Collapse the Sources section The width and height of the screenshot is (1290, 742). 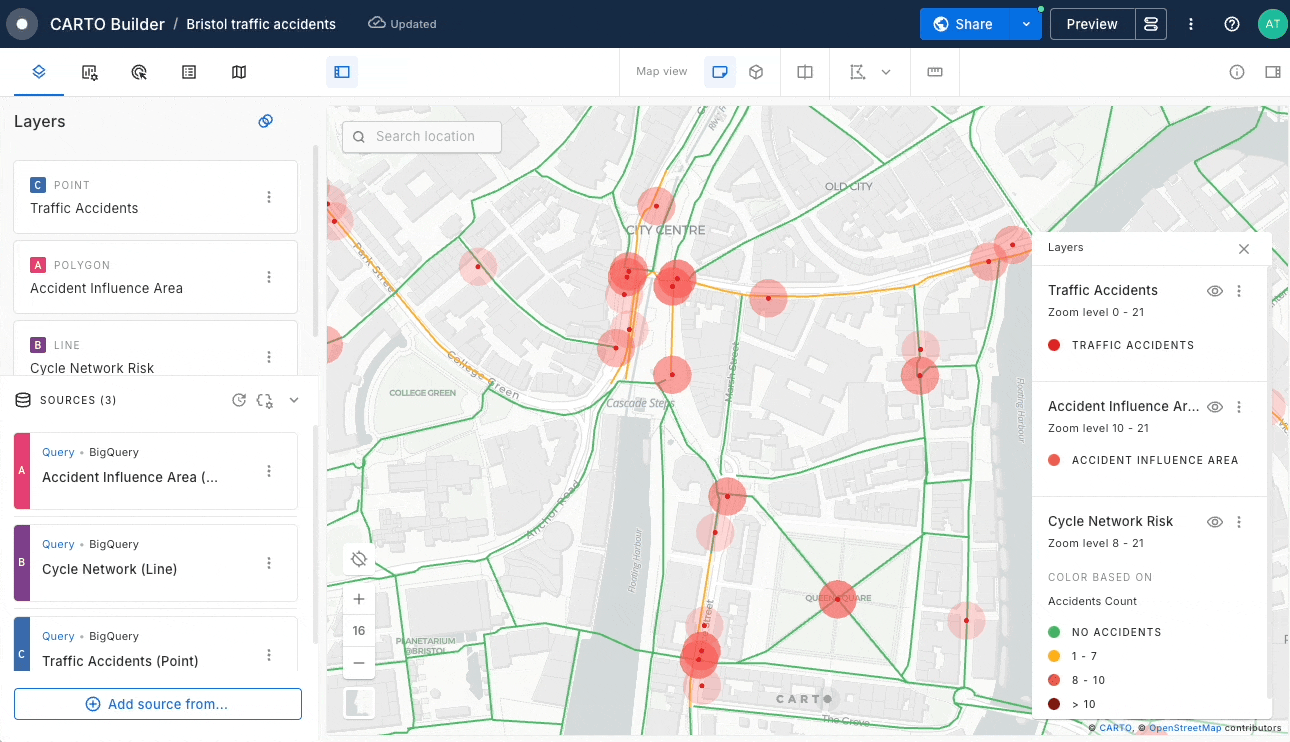(294, 400)
